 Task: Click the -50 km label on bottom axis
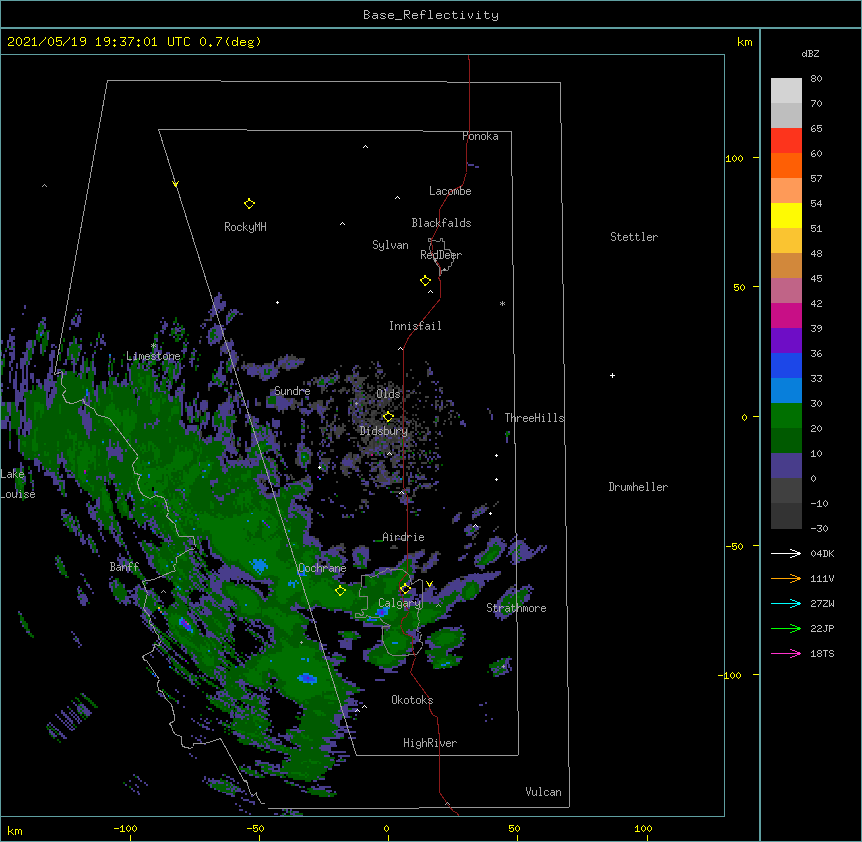255,828
